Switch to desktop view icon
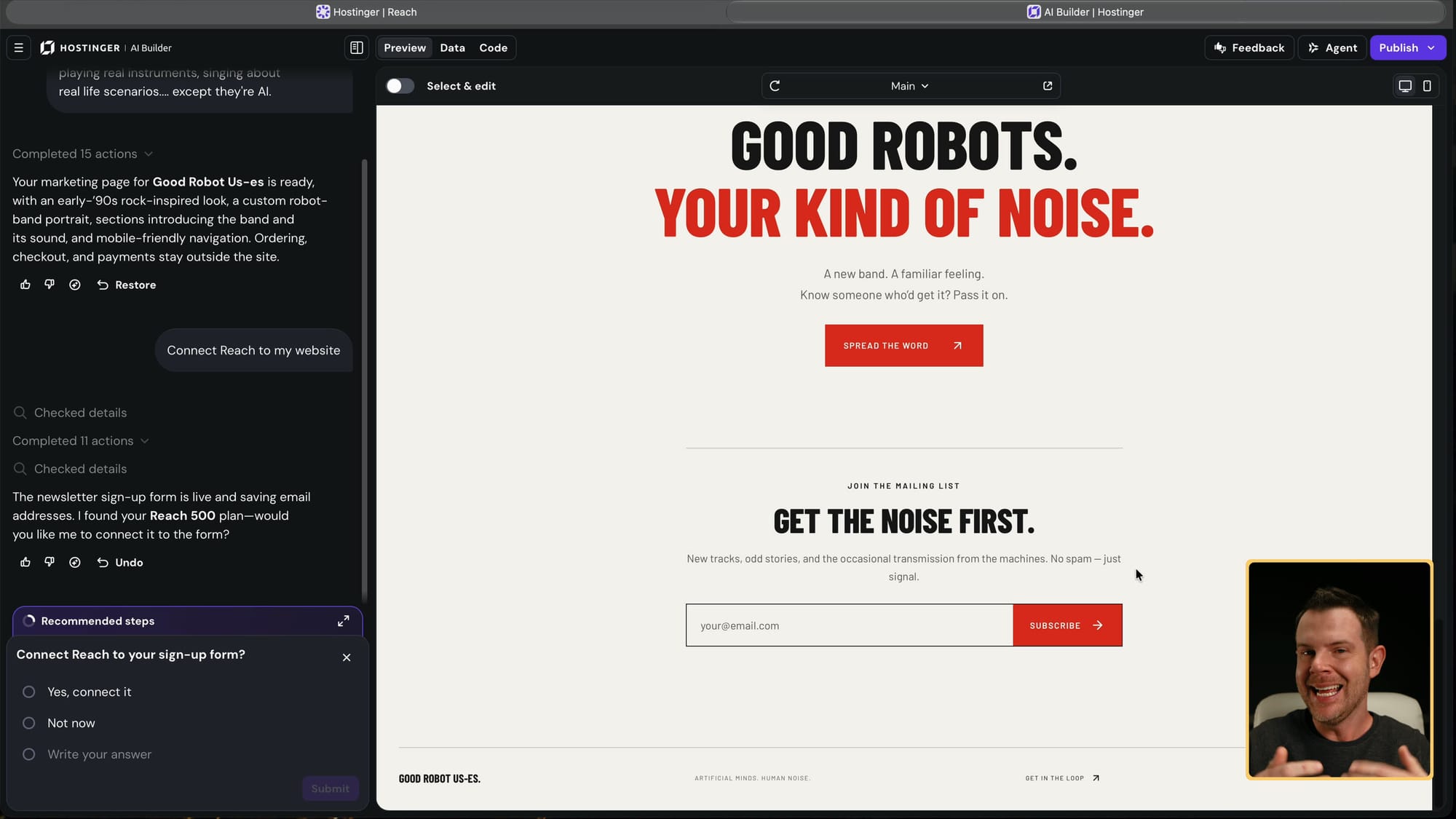The image size is (1456, 819). [1405, 86]
